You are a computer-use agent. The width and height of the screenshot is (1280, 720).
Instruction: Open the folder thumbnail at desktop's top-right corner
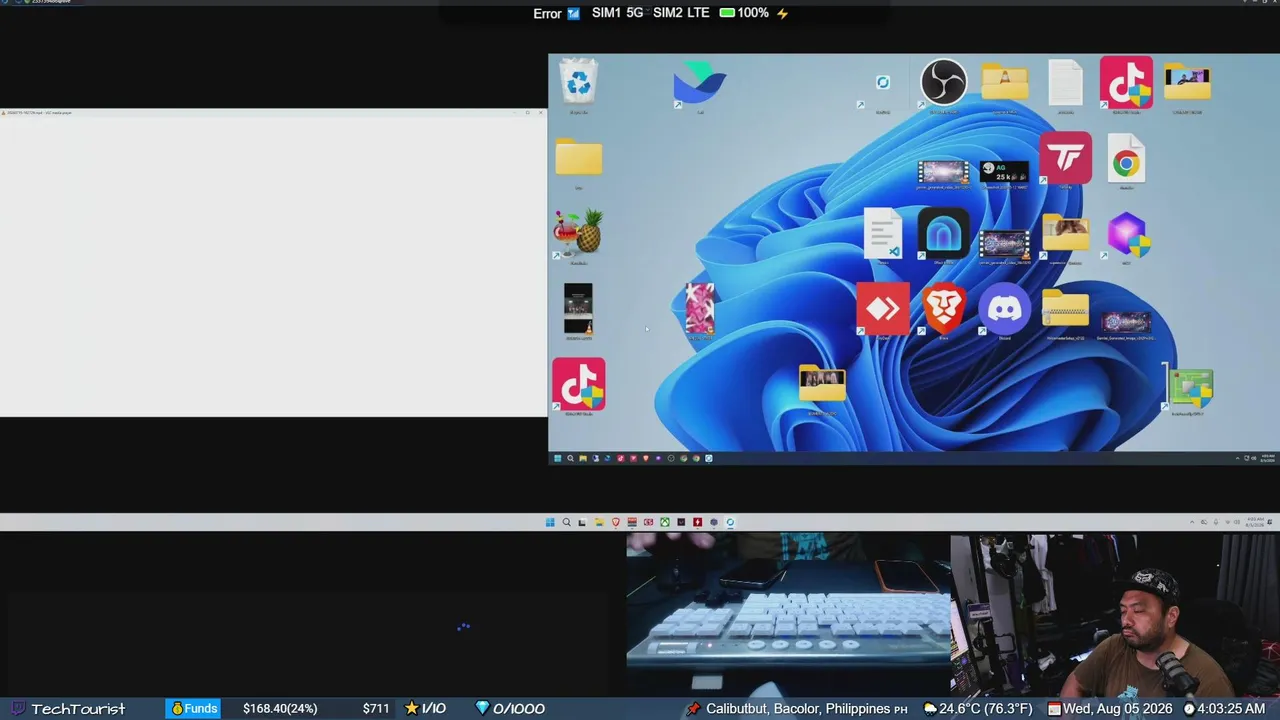coord(1187,82)
